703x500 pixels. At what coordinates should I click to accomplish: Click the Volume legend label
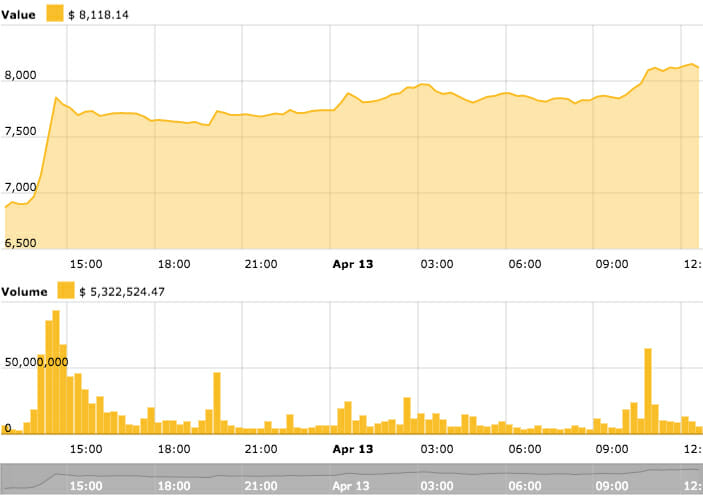24,291
